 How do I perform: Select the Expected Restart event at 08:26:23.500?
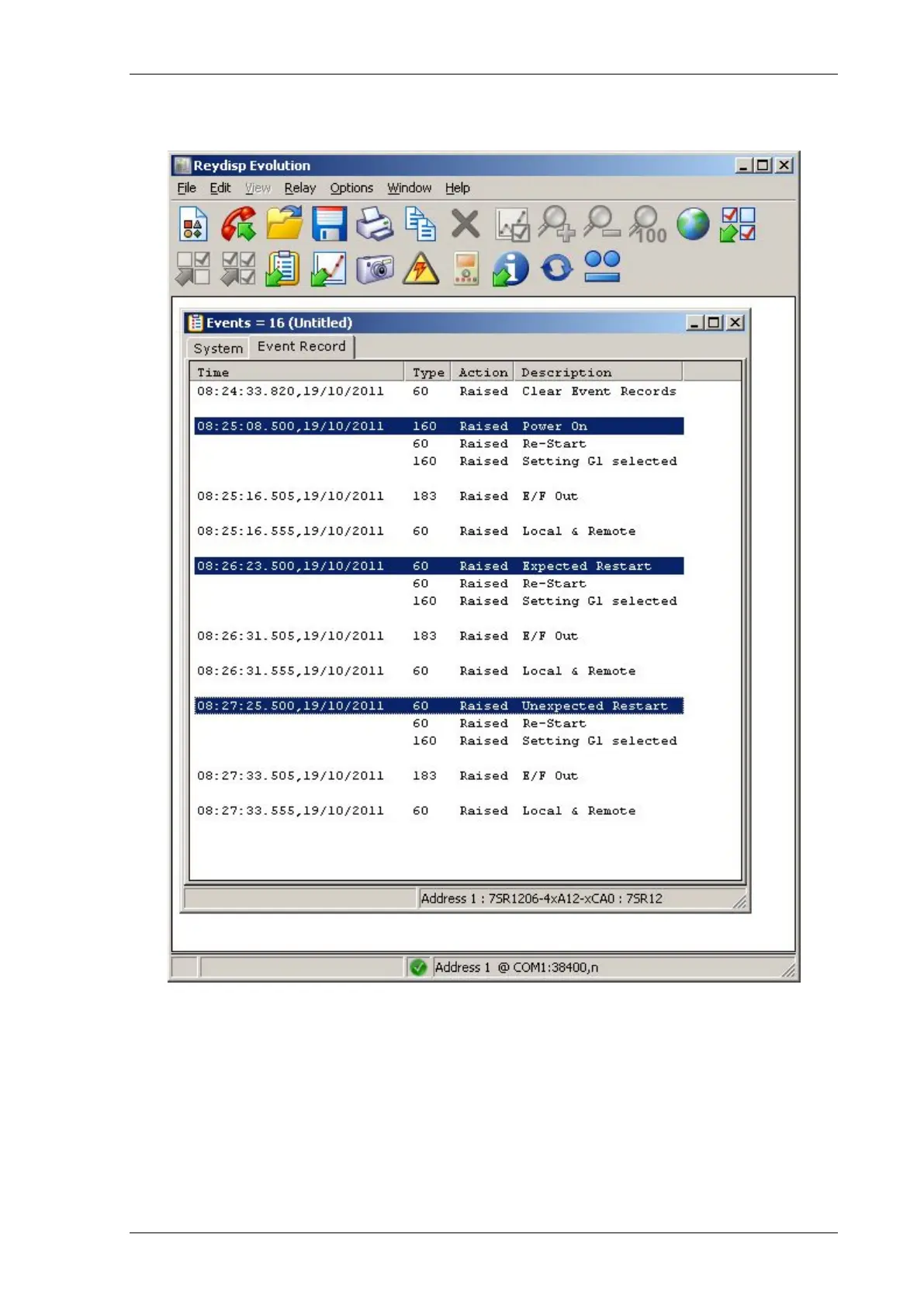pos(439,566)
